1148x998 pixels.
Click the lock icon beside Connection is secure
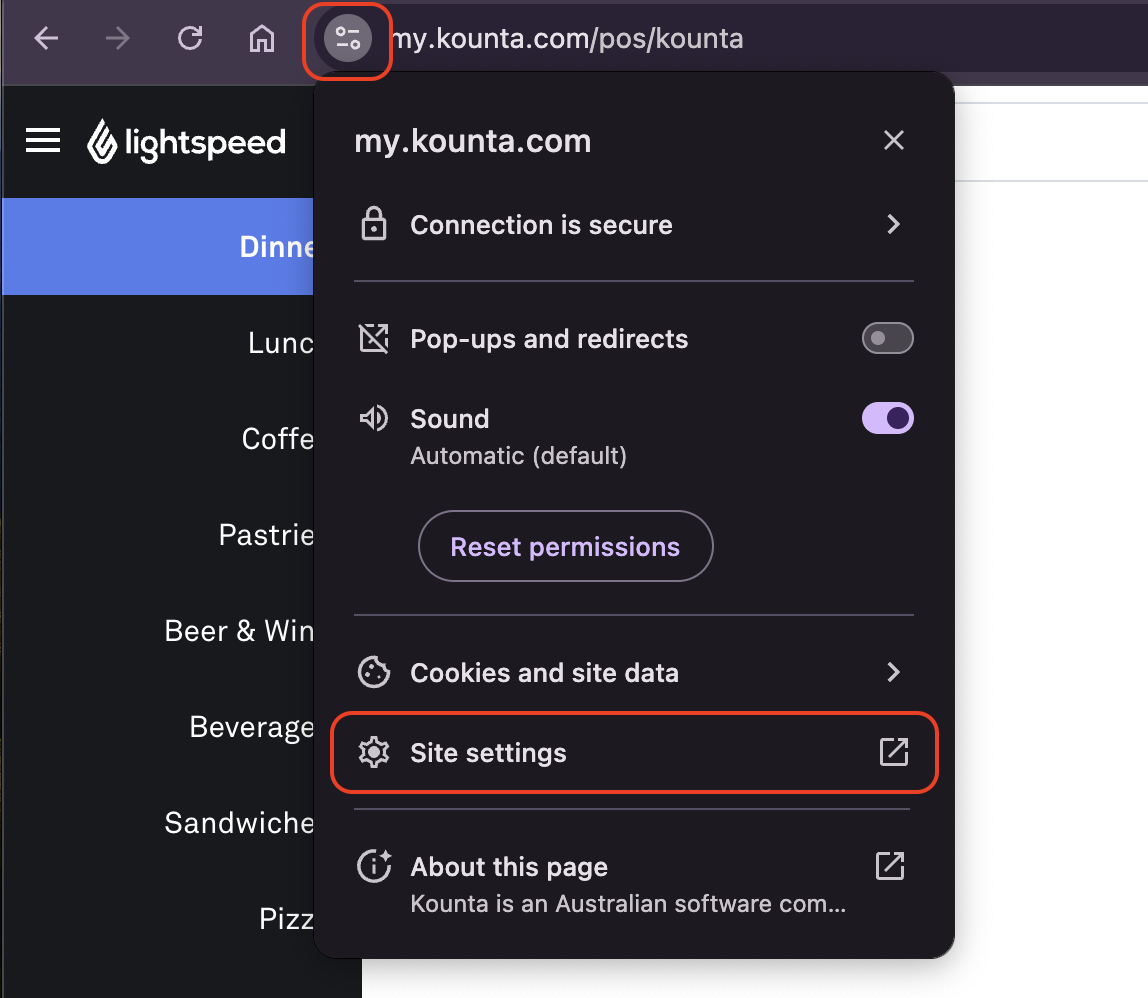tap(373, 224)
